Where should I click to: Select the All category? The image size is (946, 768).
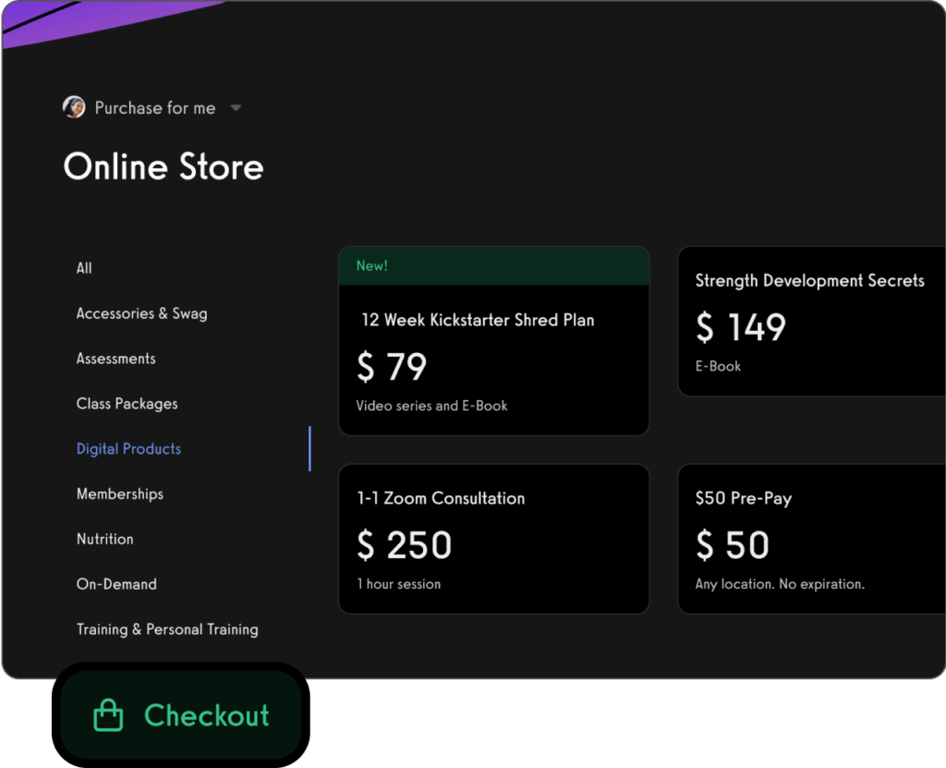tap(84, 268)
